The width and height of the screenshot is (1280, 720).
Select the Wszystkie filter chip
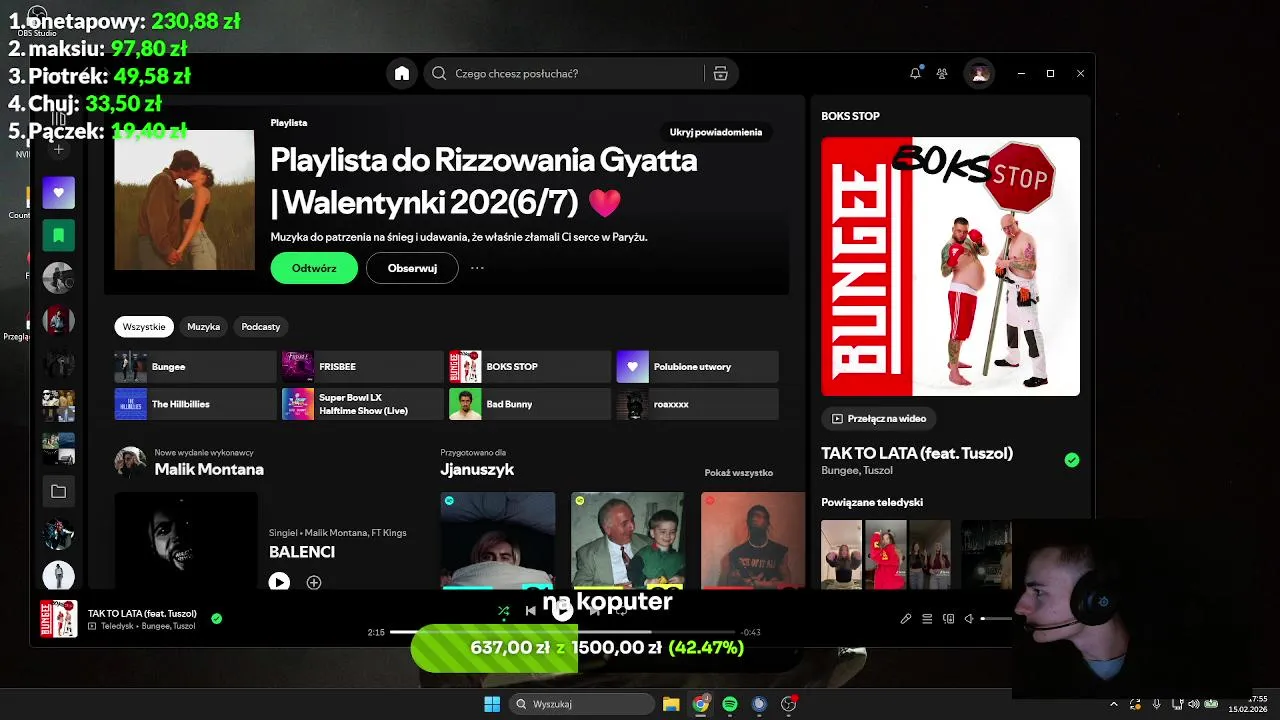pyautogui.click(x=144, y=327)
